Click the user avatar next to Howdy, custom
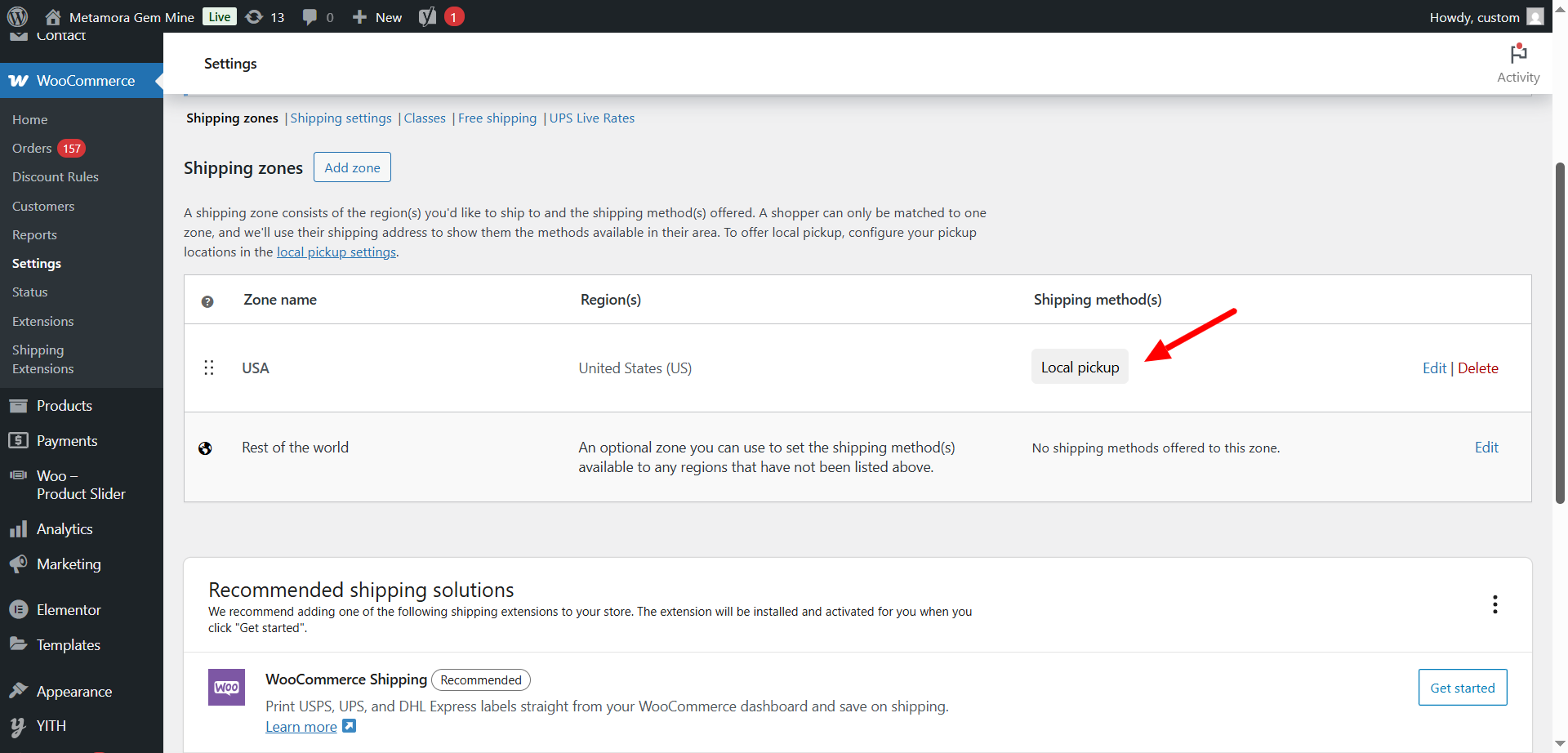Image resolution: width=1568 pixels, height=753 pixels. coord(1535,17)
